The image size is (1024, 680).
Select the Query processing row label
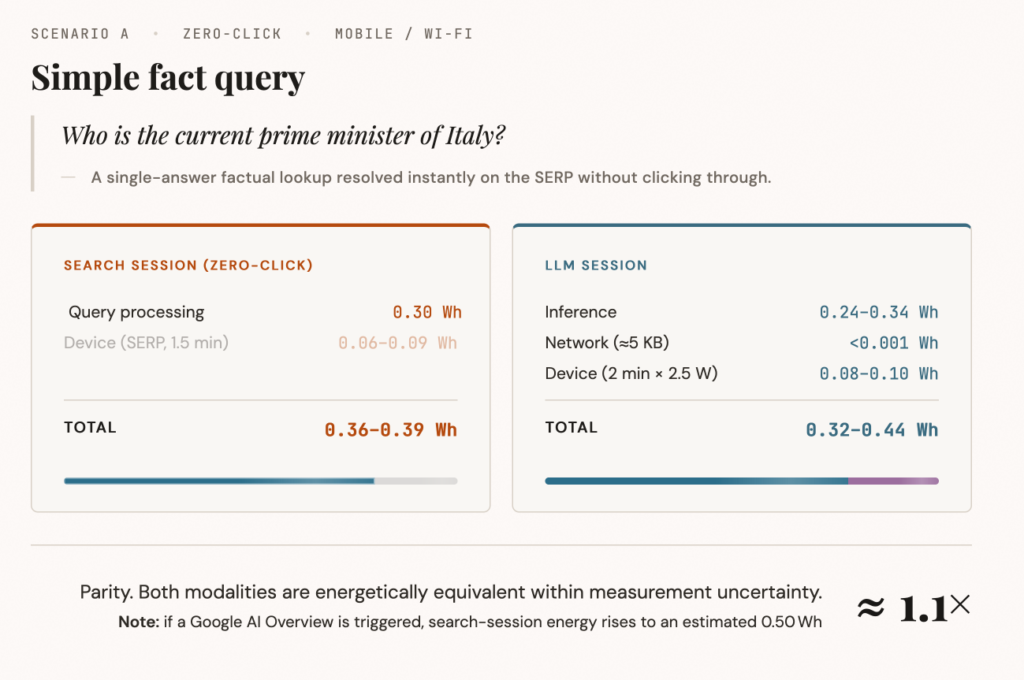(x=136, y=312)
